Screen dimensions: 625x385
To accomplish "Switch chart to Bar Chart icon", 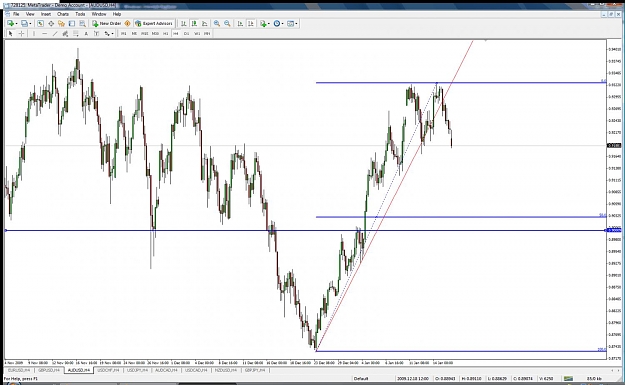I will tap(184, 24).
